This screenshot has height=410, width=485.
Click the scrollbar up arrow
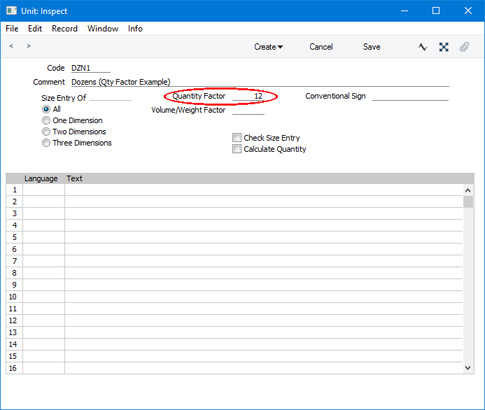468,190
